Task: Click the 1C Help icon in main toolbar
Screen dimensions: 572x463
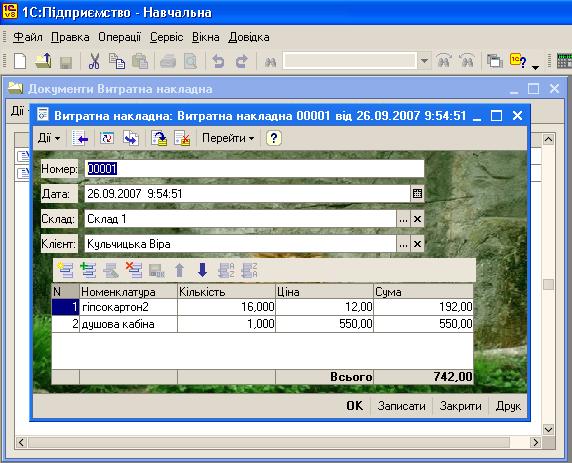Action: tap(518, 61)
